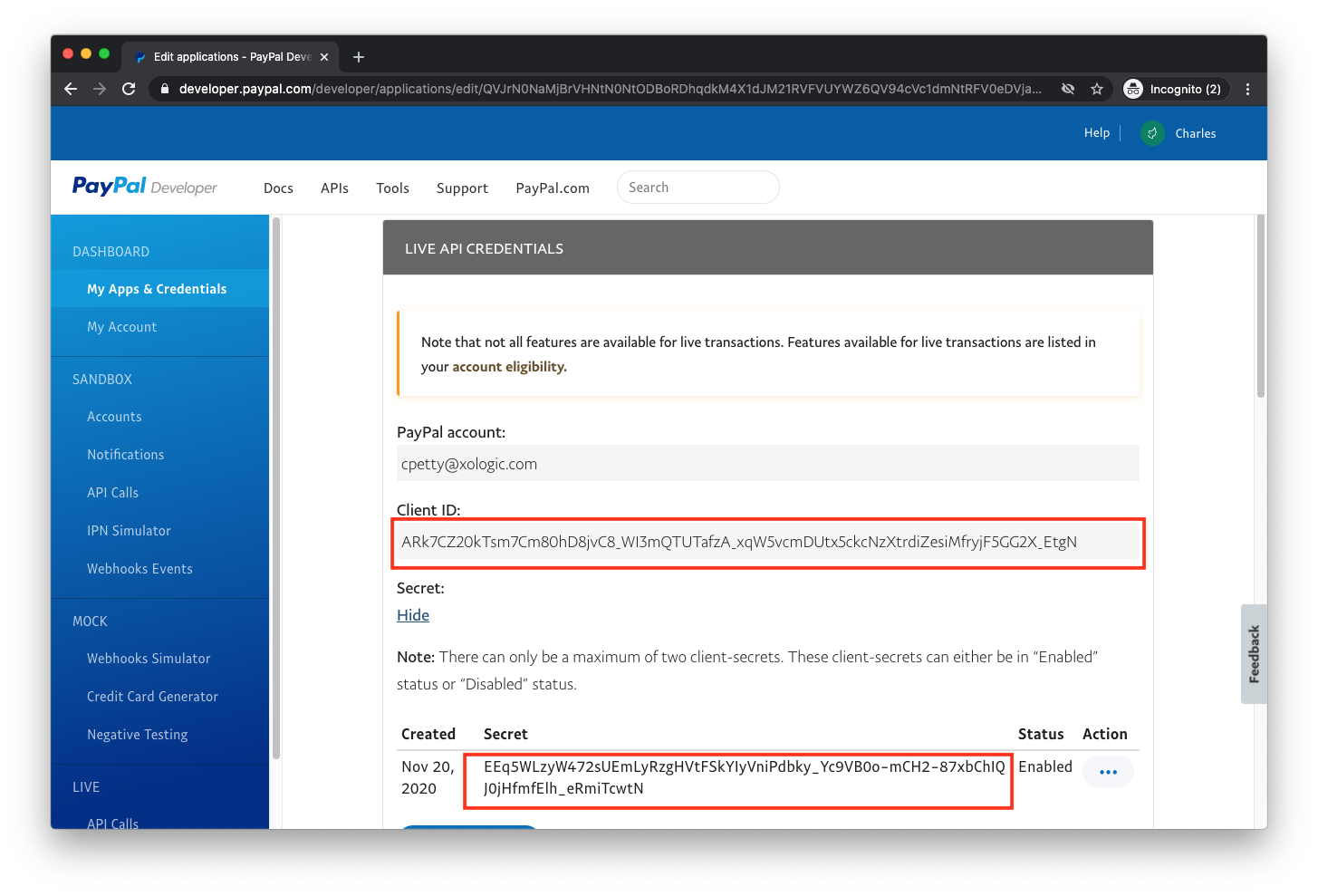
Task: Open the Tools menu
Action: click(392, 188)
